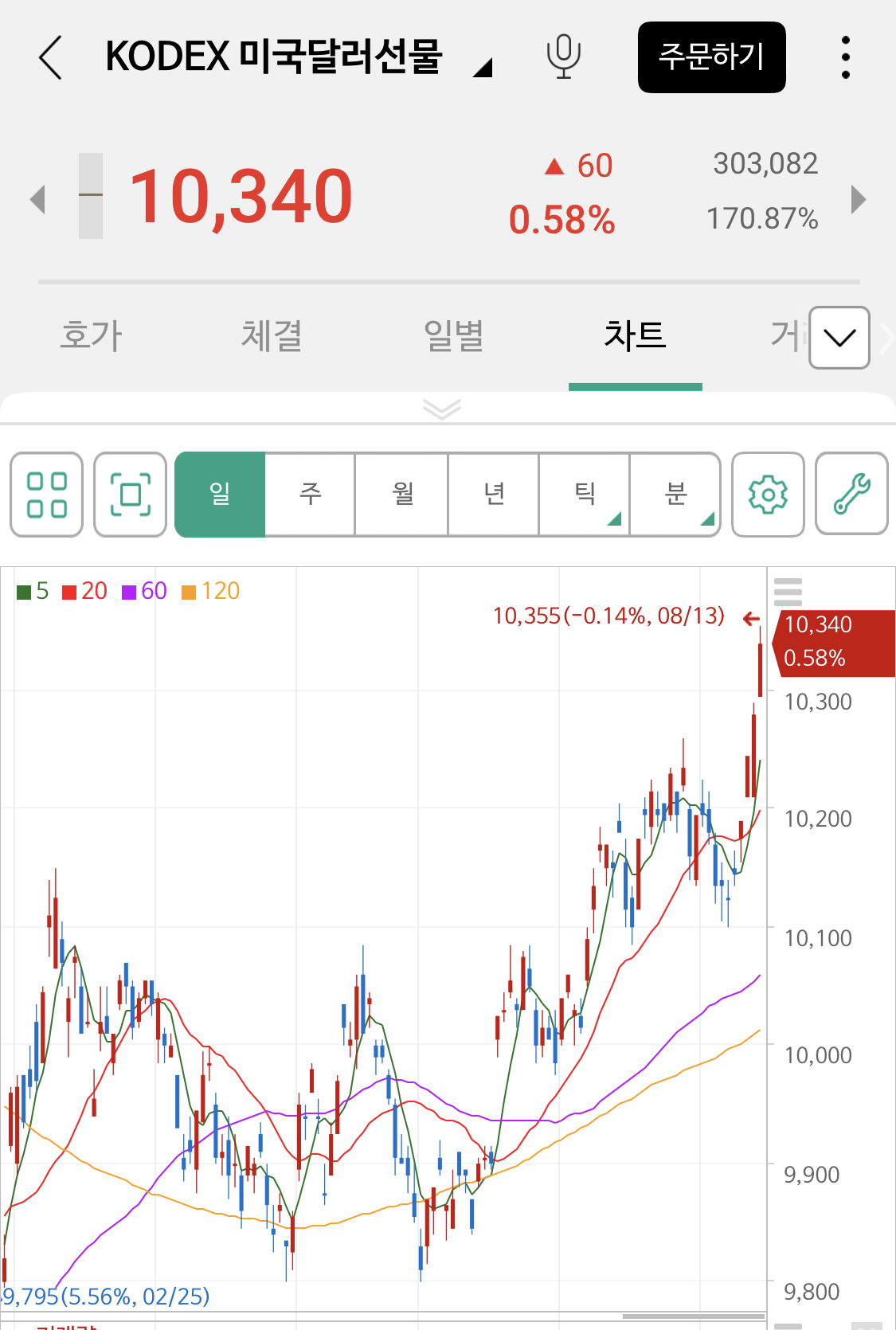The width and height of the screenshot is (896, 1330).
Task: Tap the chart horizontal scrollbar
Action: click(694, 1316)
